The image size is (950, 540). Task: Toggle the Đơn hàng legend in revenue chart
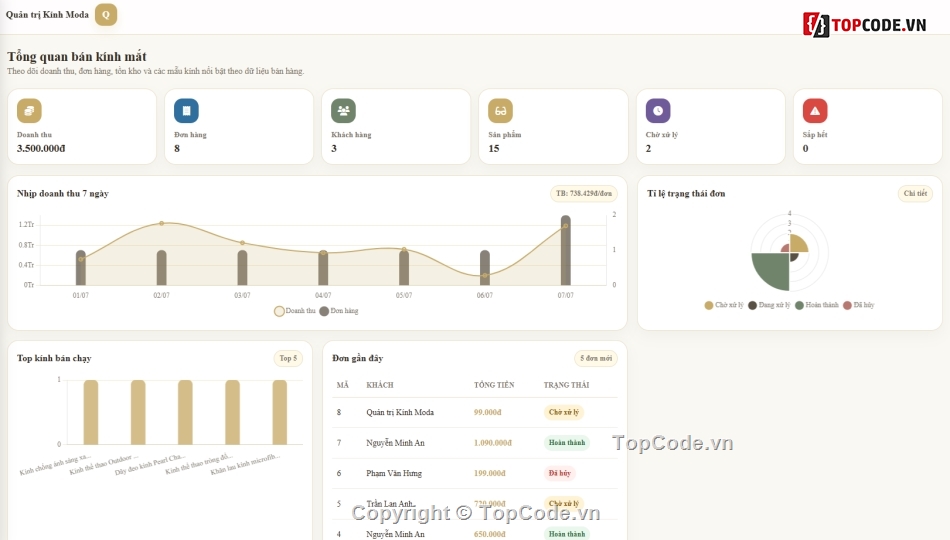339,311
